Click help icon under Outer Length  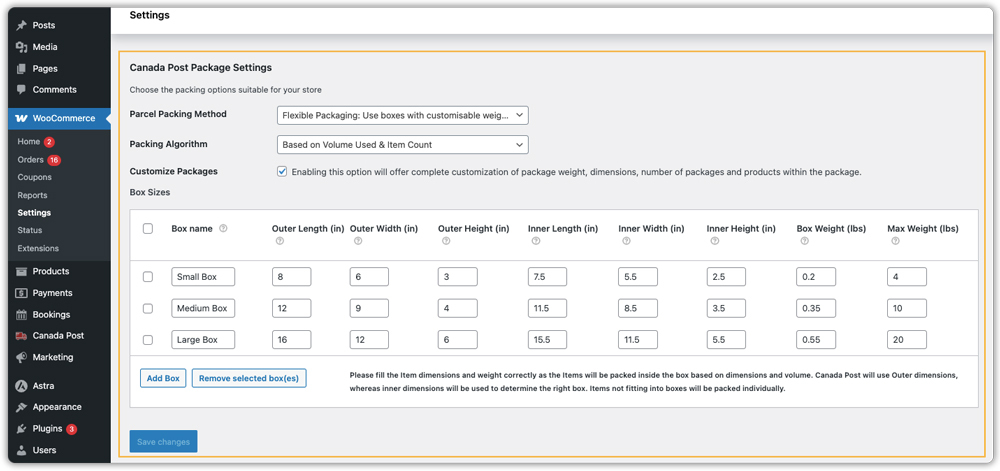[x=279, y=242]
